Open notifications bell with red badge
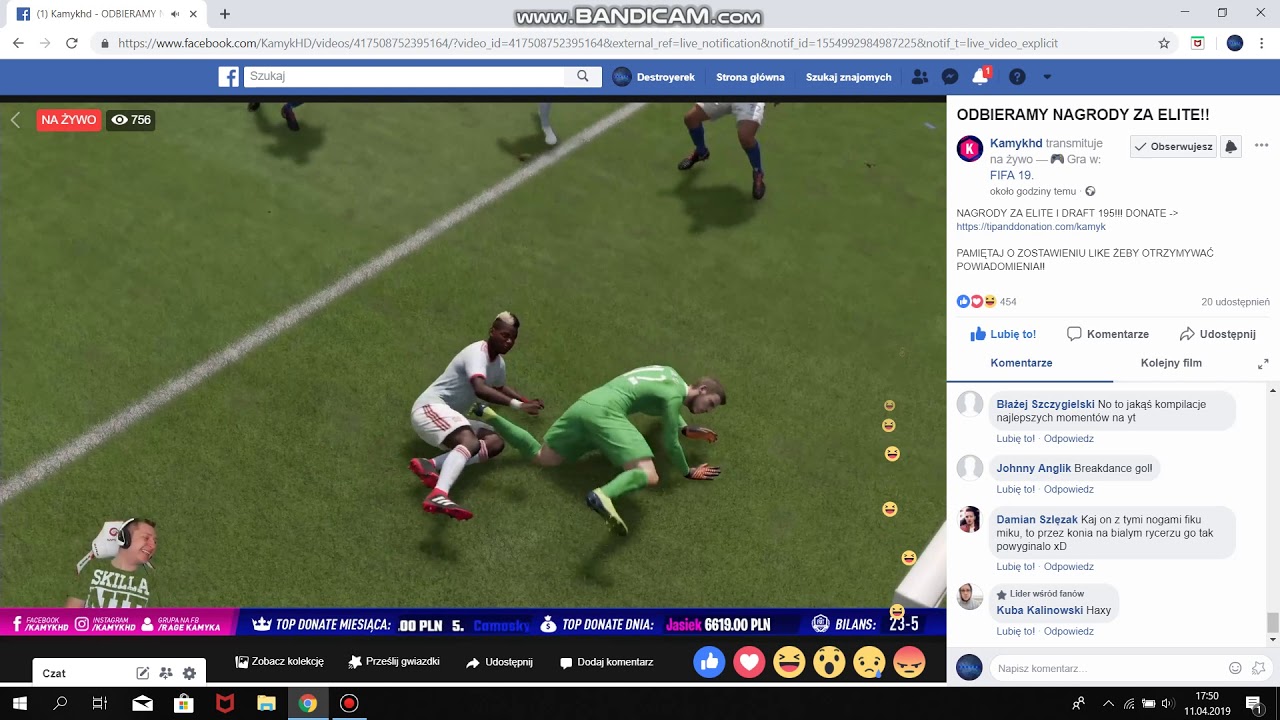The width and height of the screenshot is (1280, 720). pyautogui.click(x=981, y=77)
